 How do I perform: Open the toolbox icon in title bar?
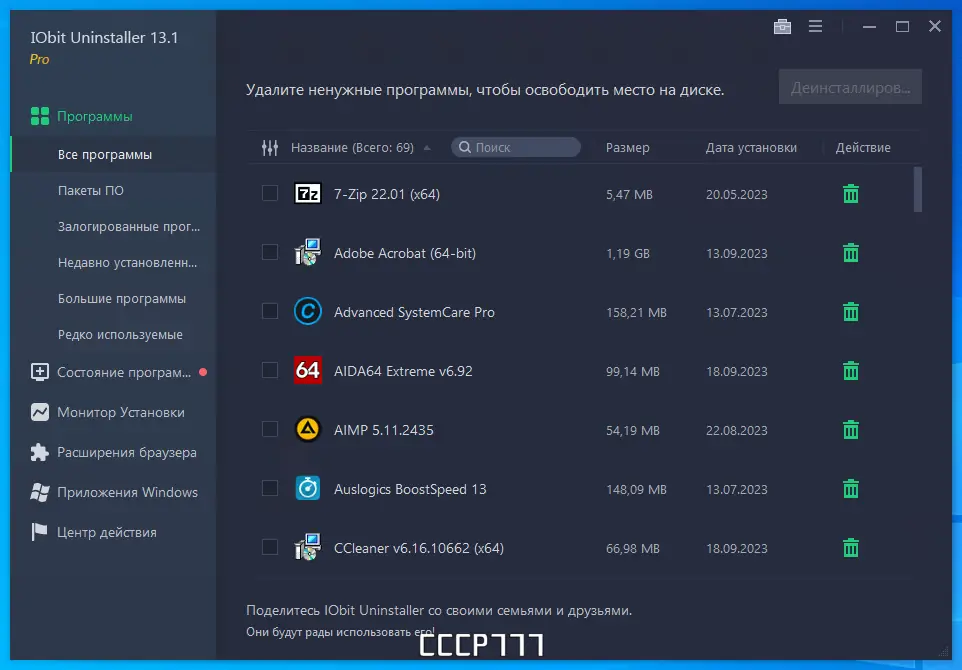coord(782,26)
